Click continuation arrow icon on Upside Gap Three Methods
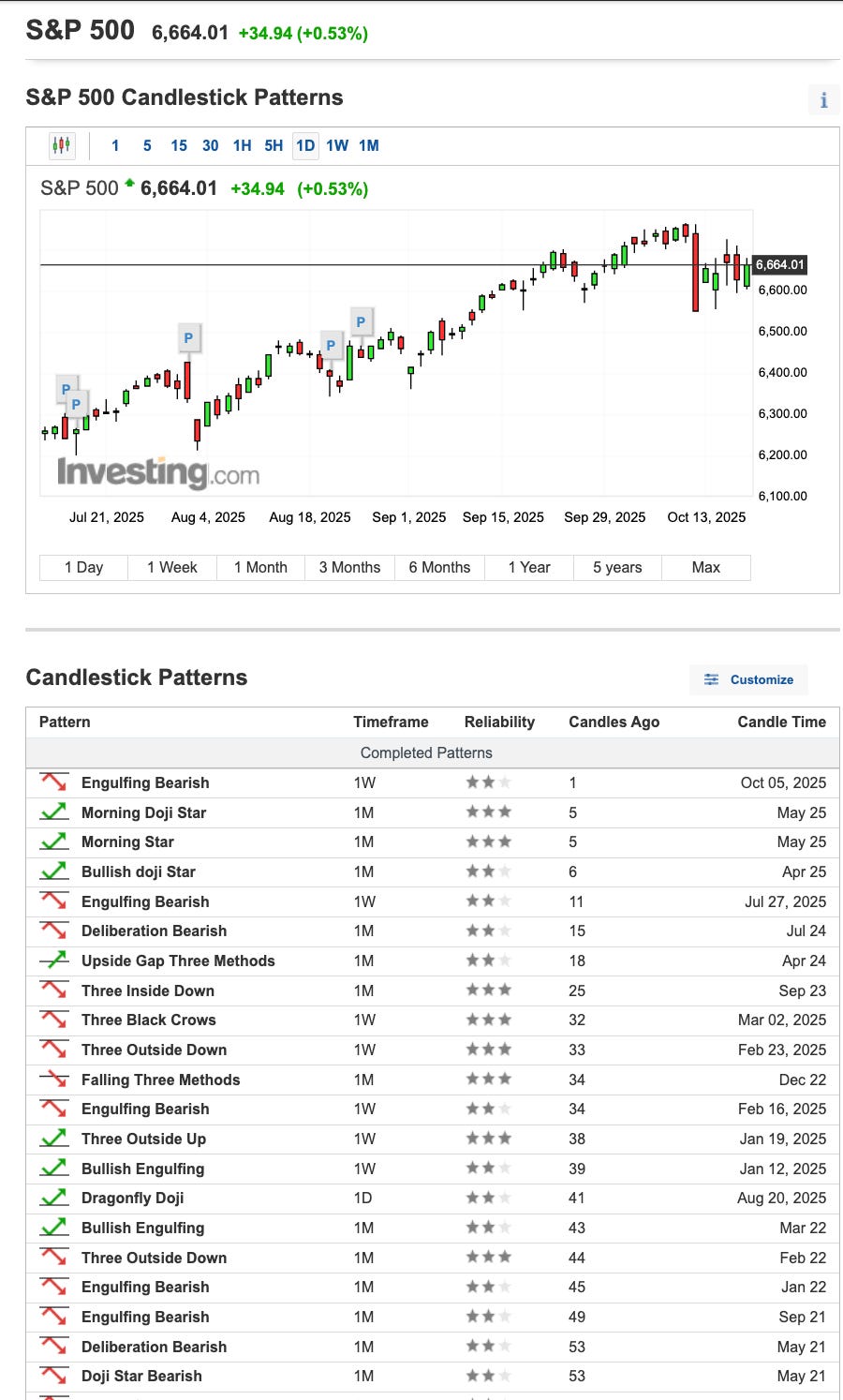843x1400 pixels. [53, 961]
